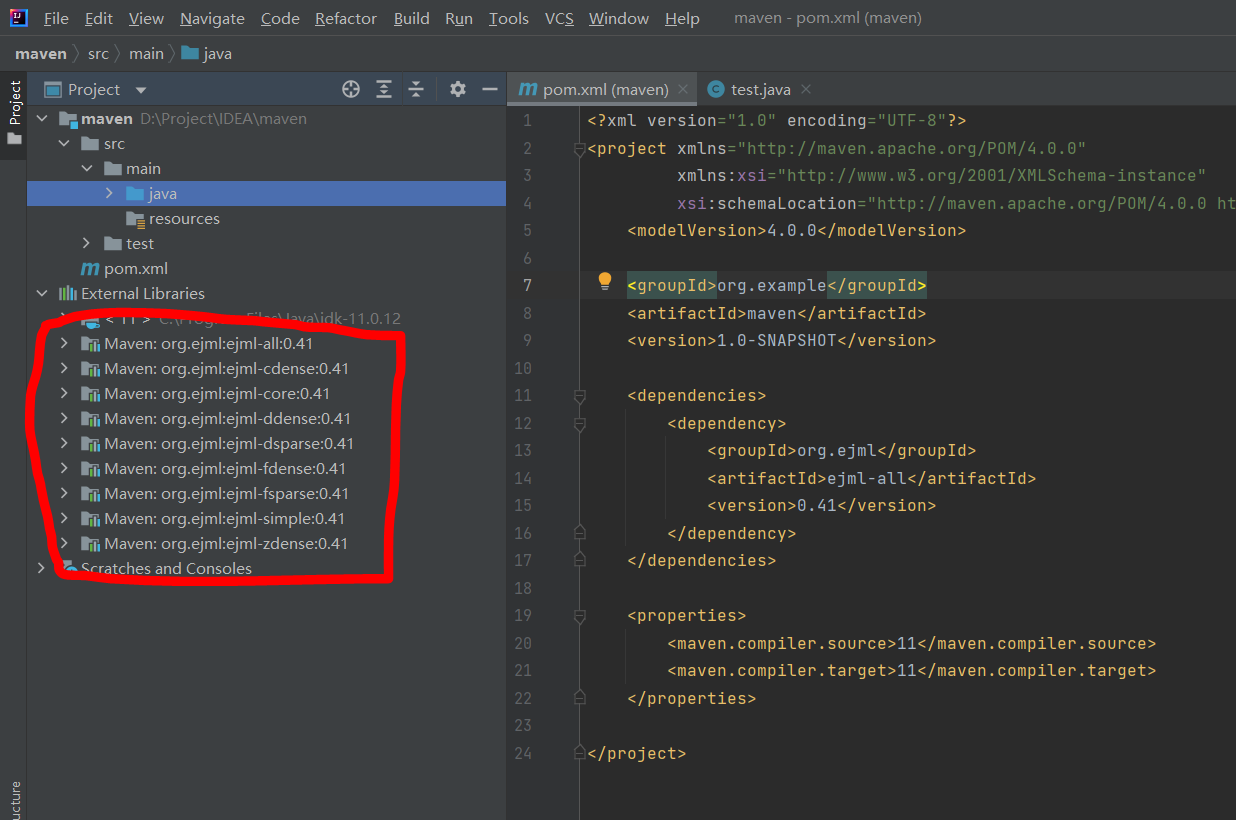Open Project panel settings gear
1236x820 pixels.
(x=458, y=89)
